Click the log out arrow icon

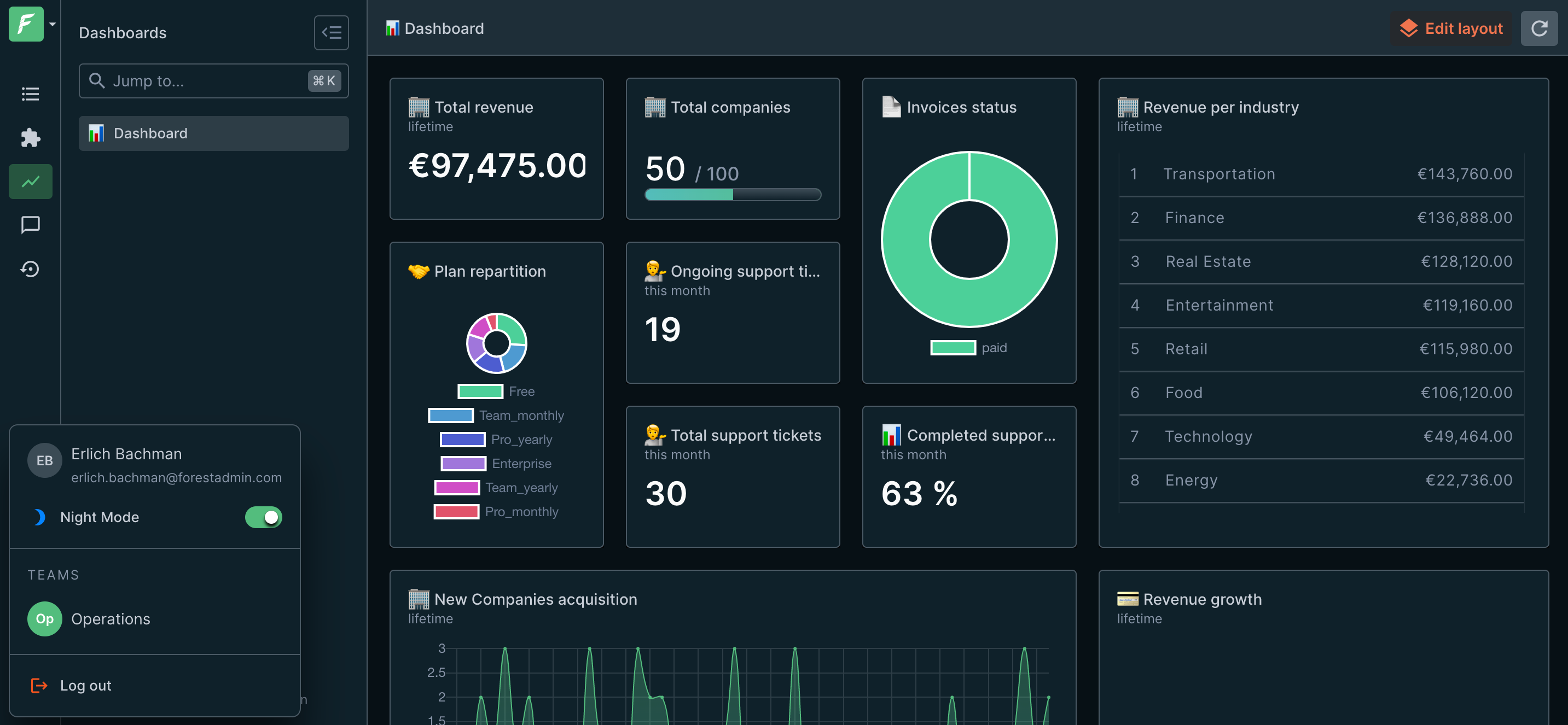point(39,686)
